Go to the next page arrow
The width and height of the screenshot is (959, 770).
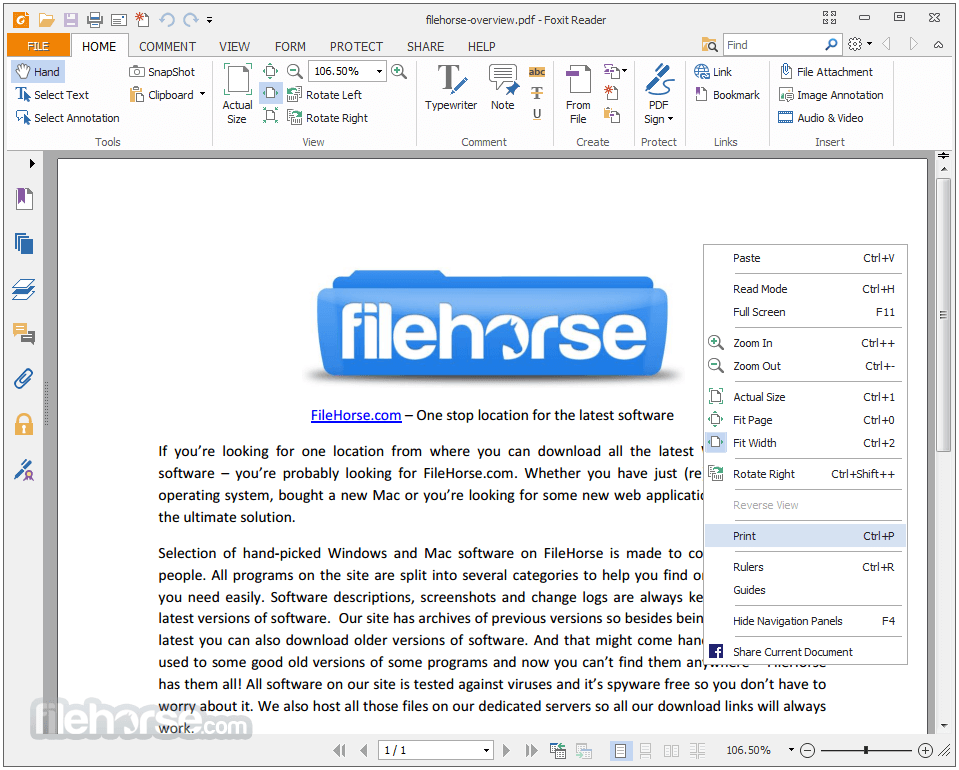[506, 750]
